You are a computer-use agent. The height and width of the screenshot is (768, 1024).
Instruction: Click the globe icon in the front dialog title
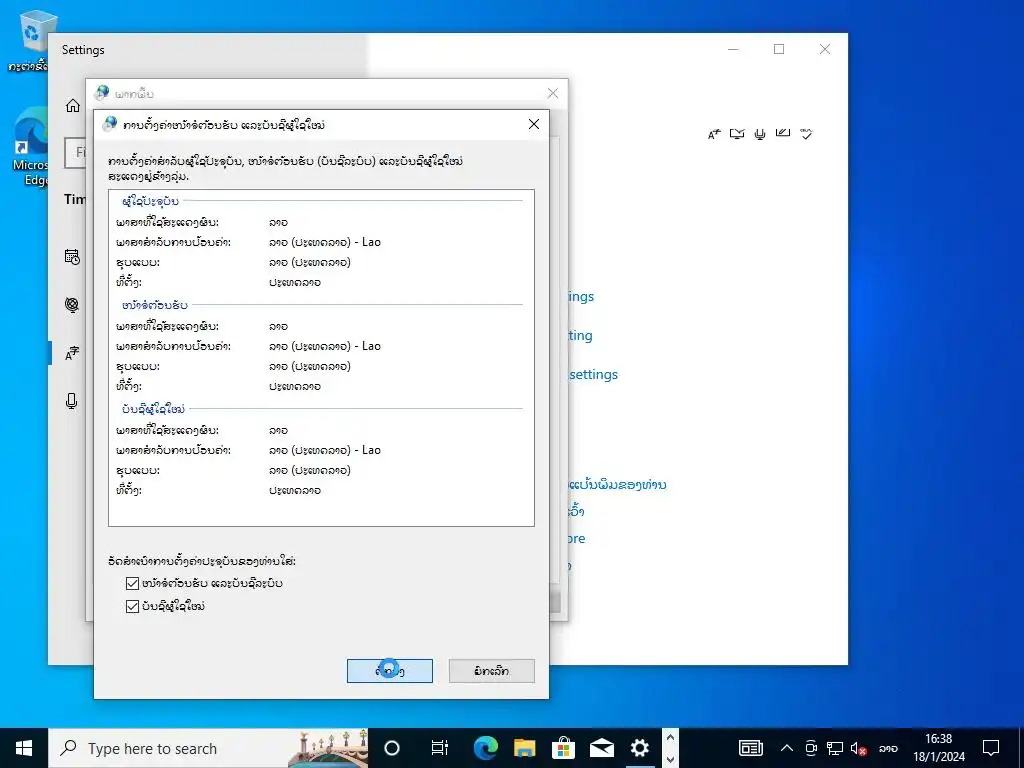pos(110,124)
